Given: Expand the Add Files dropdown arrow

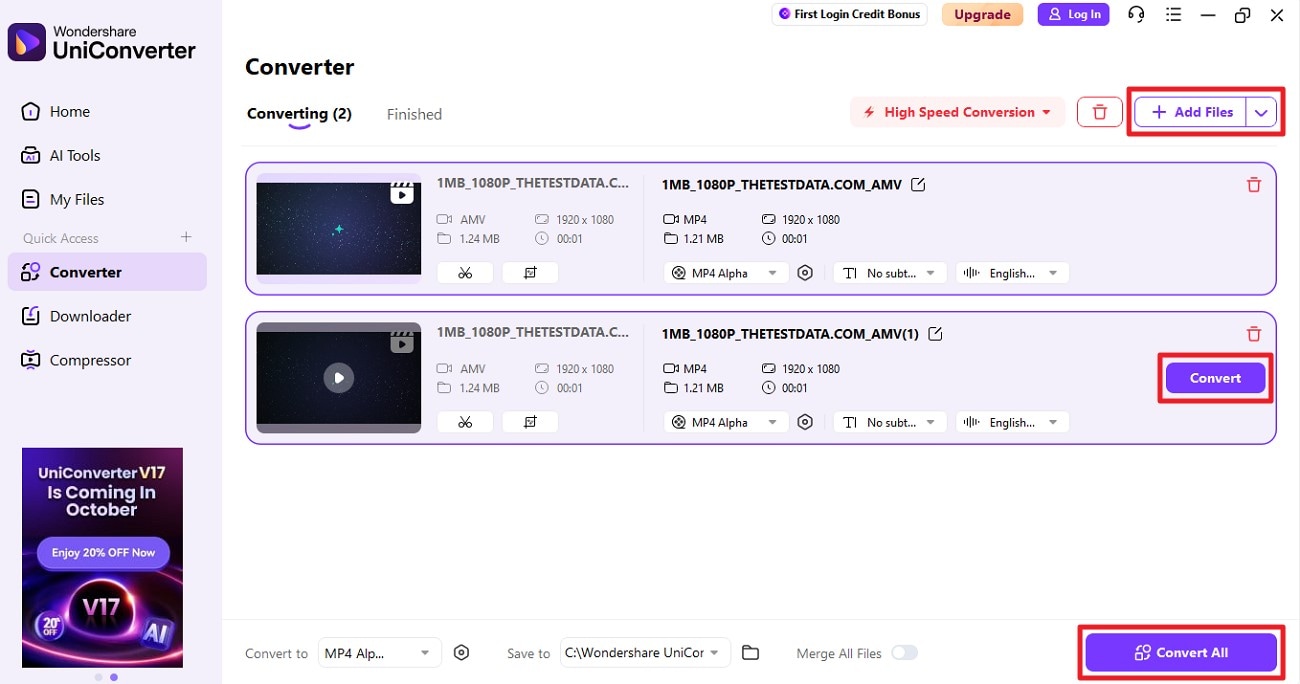Looking at the screenshot, I should pyautogui.click(x=1261, y=112).
